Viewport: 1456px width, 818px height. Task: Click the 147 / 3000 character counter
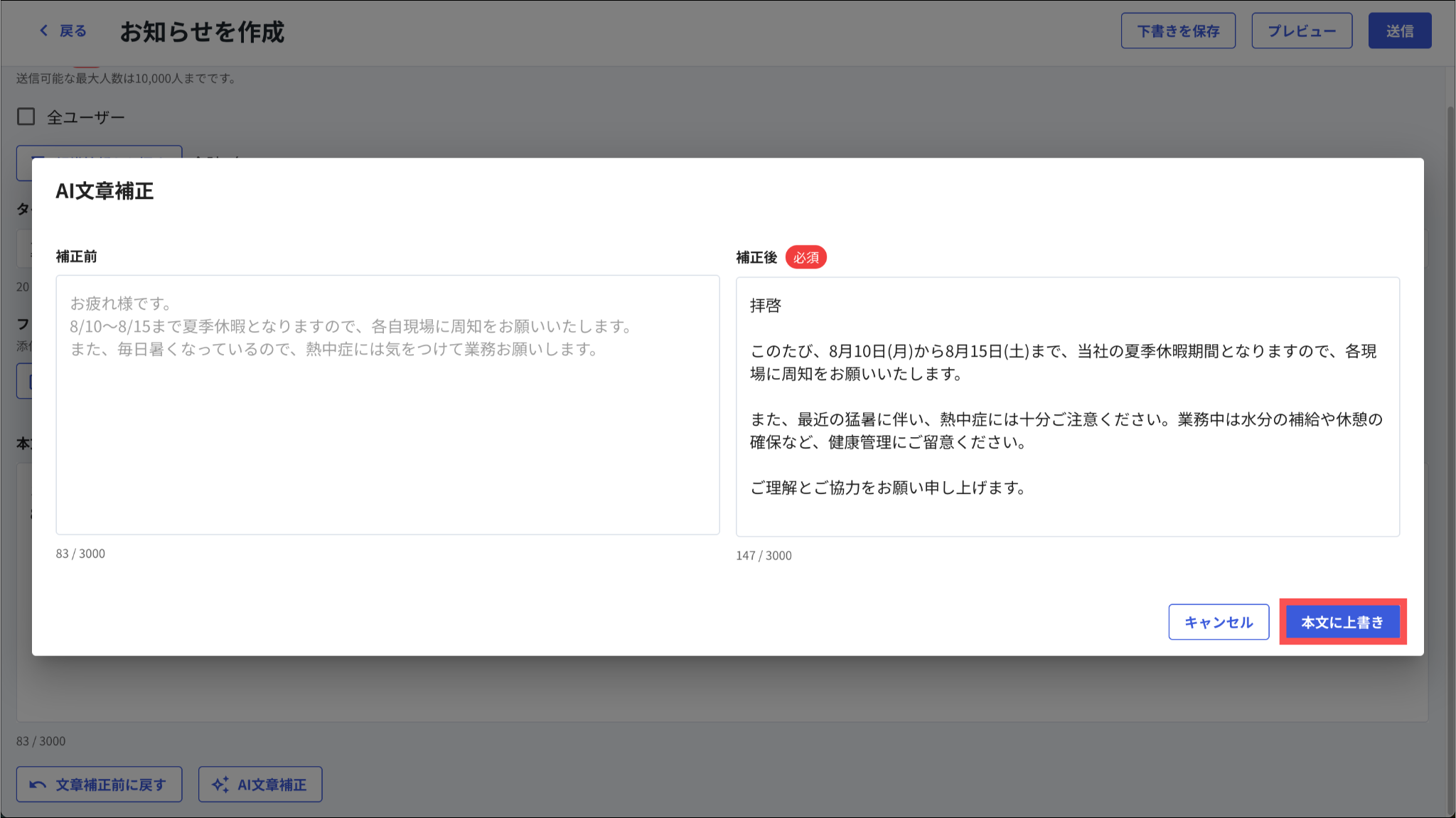[x=764, y=556]
